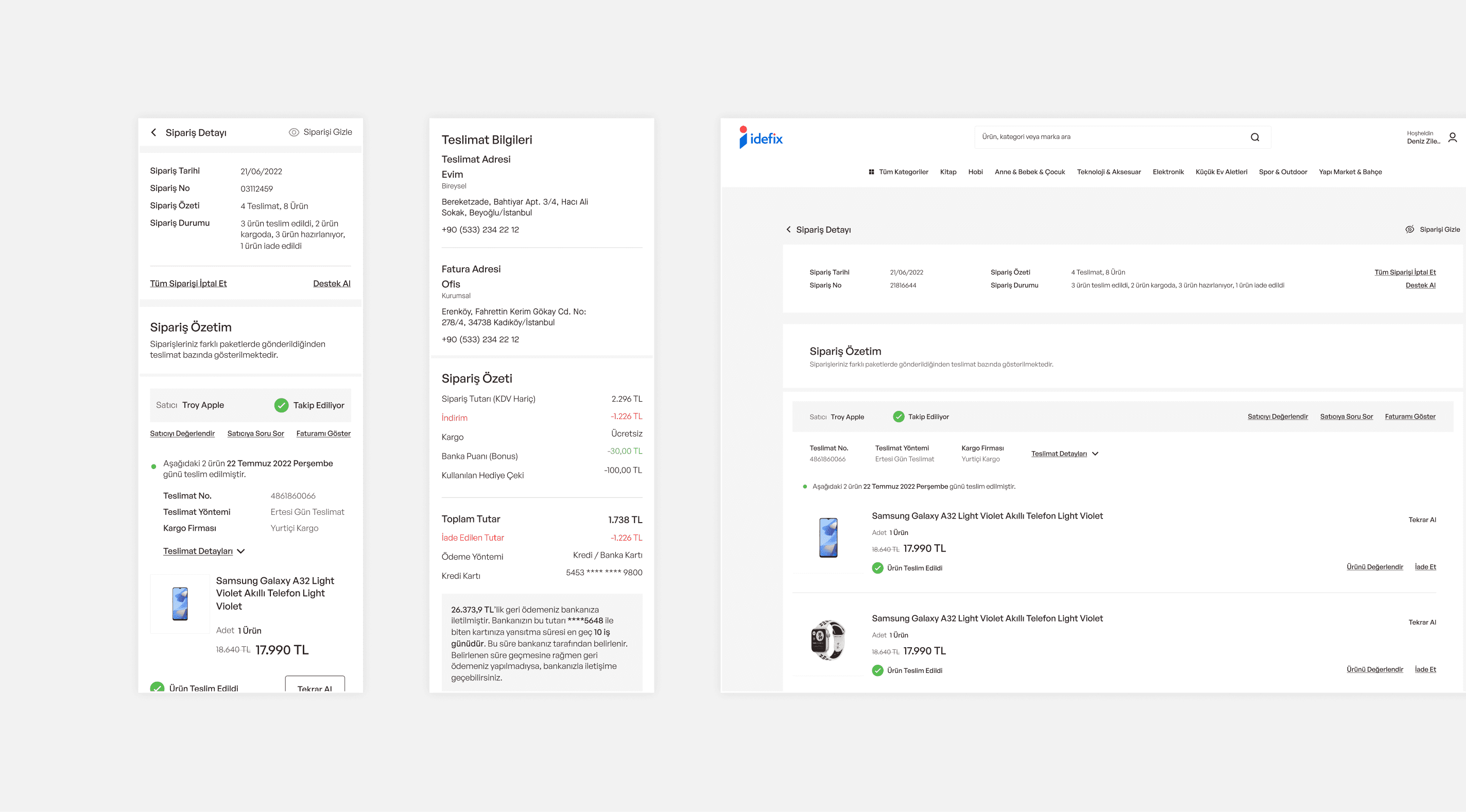Click the Tüm Kategoriler grid icon
The height and width of the screenshot is (812, 1466).
click(x=871, y=172)
